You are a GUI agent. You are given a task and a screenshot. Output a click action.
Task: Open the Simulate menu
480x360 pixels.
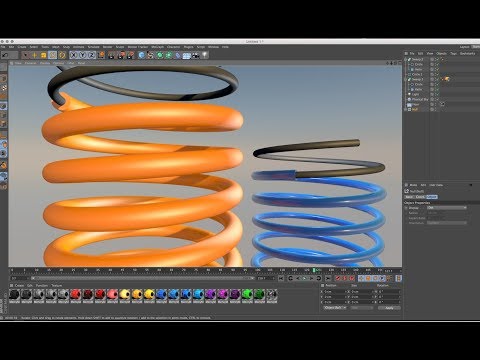coord(93,47)
